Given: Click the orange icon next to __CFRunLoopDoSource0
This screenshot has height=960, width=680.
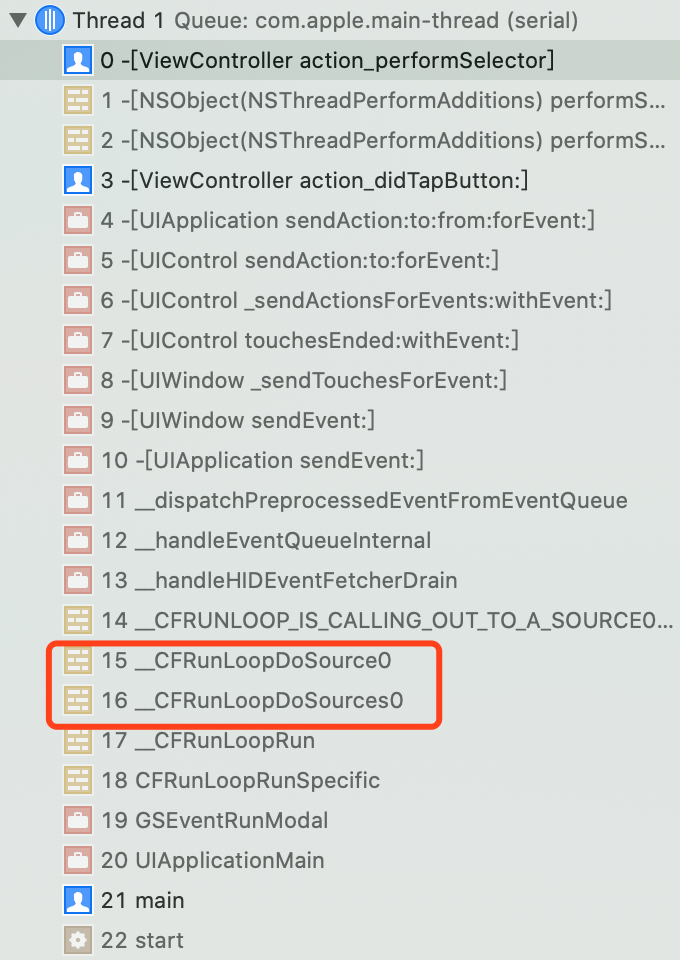Looking at the screenshot, I should pyautogui.click(x=77, y=660).
